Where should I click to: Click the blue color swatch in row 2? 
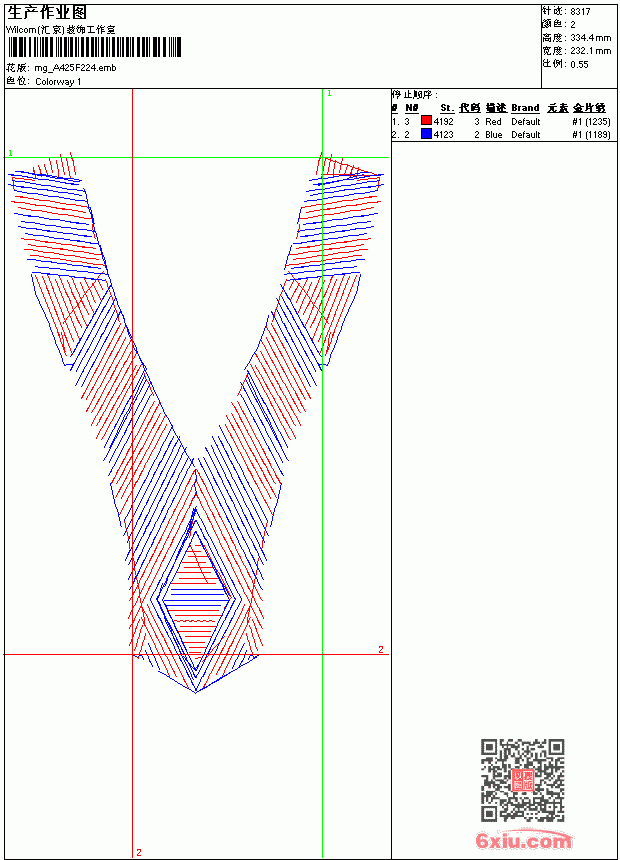coord(426,134)
